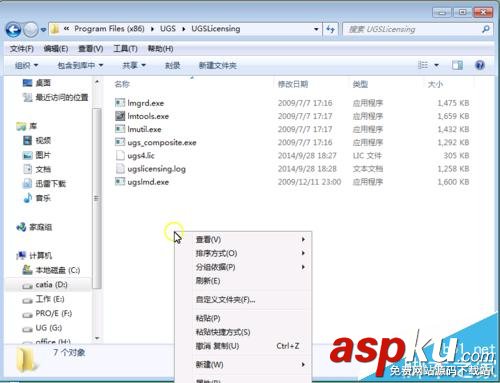Toggle the preview pane icon

pyautogui.click(x=457, y=65)
